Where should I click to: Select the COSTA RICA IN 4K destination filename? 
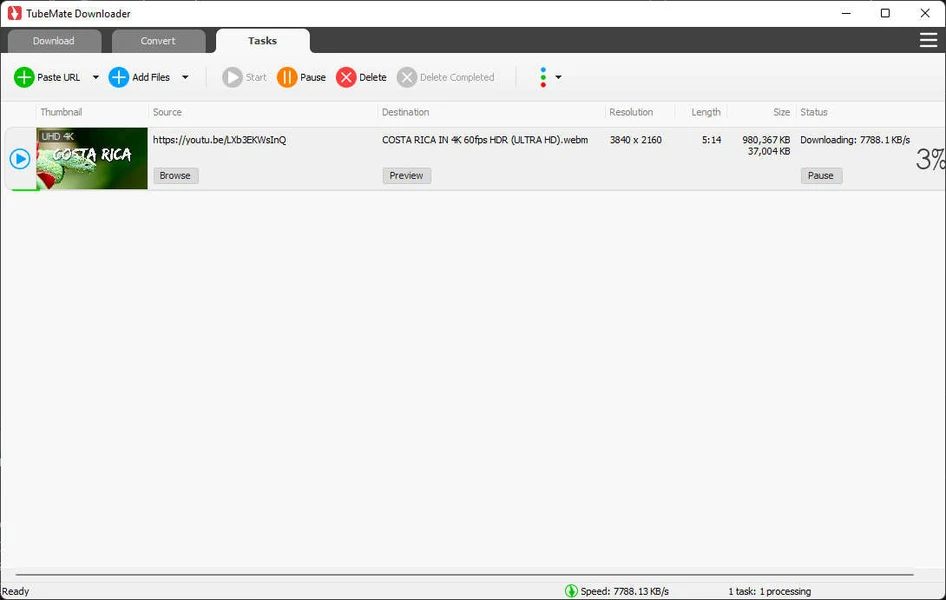point(485,140)
